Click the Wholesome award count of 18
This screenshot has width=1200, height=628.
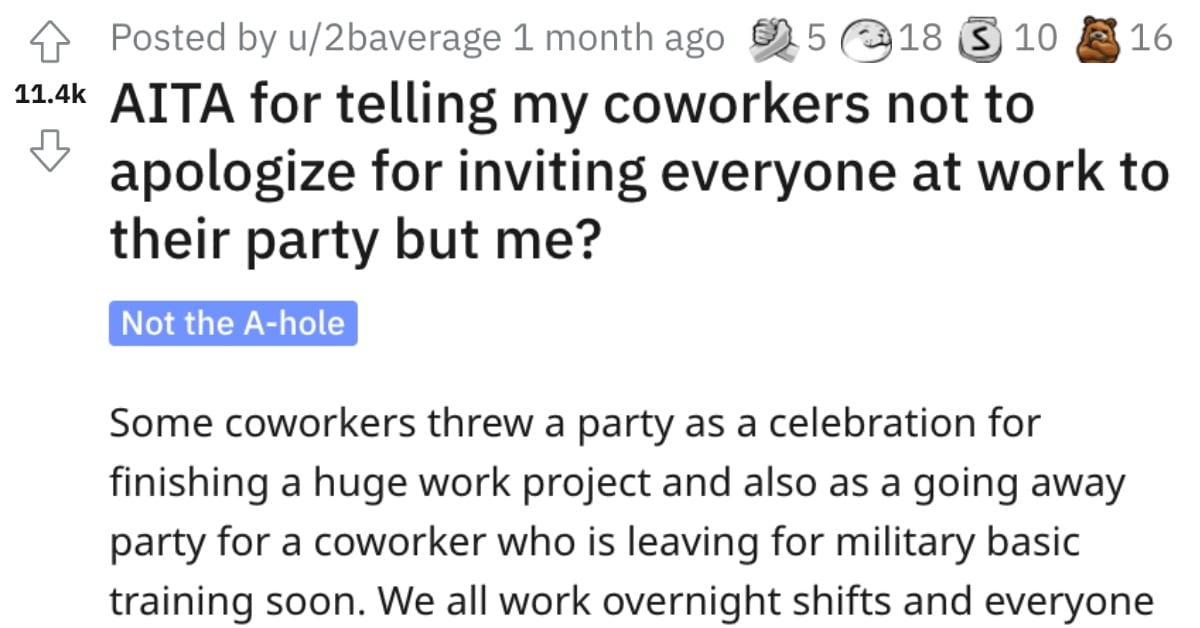[x=921, y=36]
